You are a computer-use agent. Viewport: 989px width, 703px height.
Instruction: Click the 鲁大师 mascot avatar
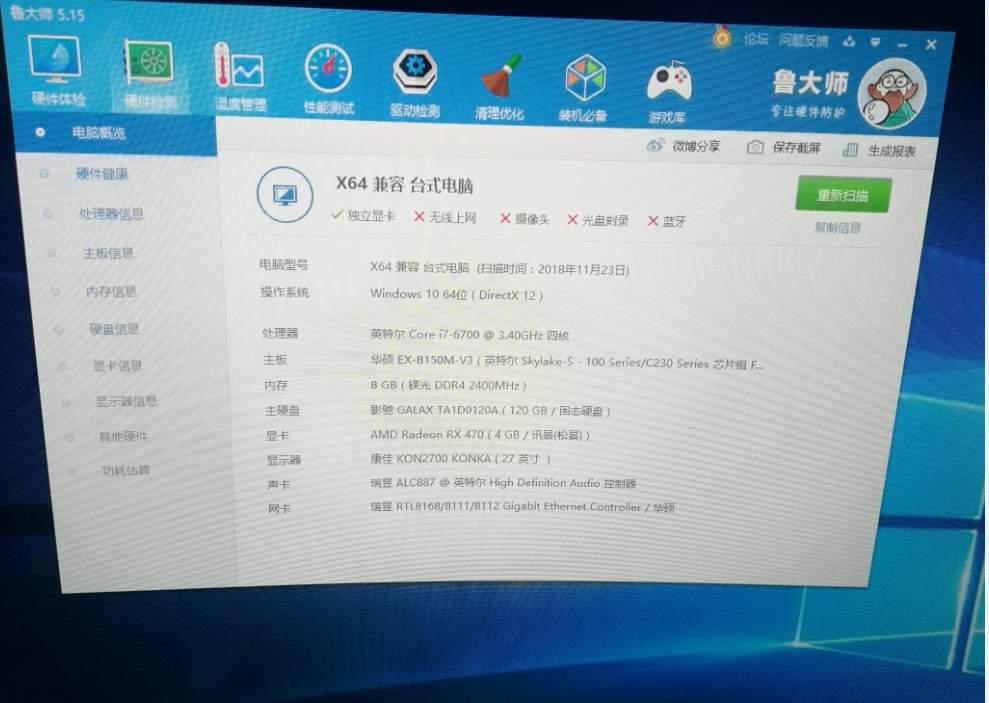(x=892, y=94)
